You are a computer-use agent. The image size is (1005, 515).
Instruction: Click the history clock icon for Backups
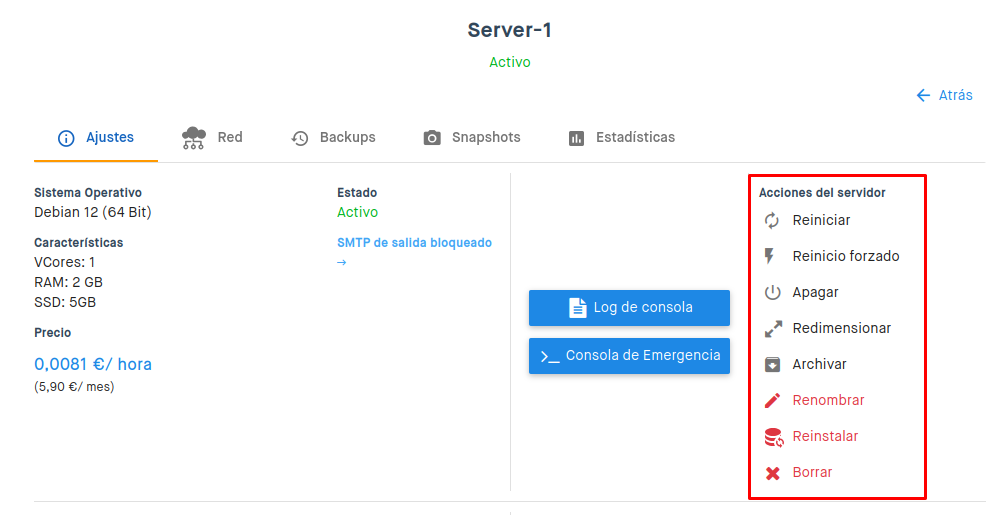[300, 138]
